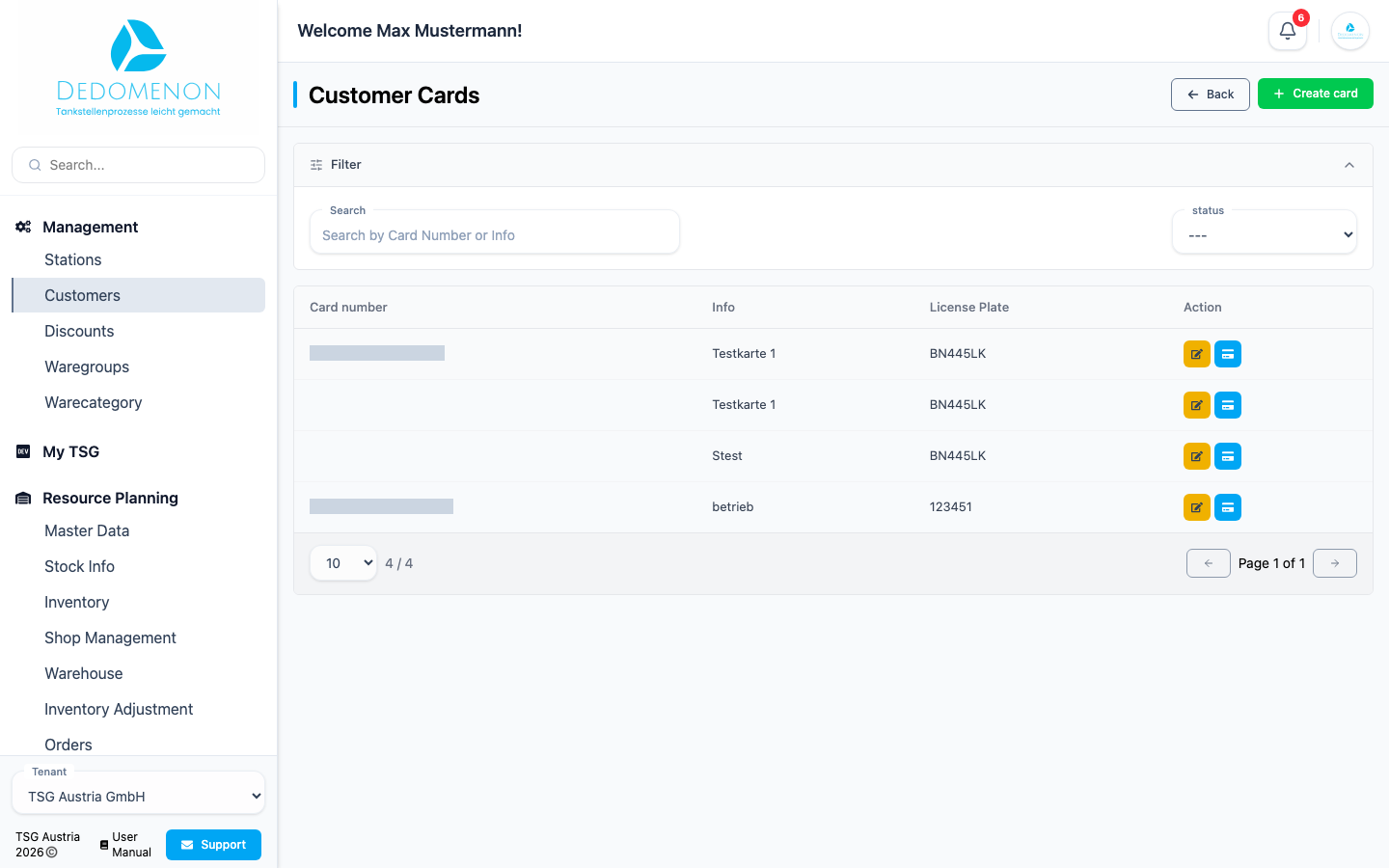Open Stock Info in the sidebar
The width and height of the screenshot is (1389, 868).
(x=138, y=566)
